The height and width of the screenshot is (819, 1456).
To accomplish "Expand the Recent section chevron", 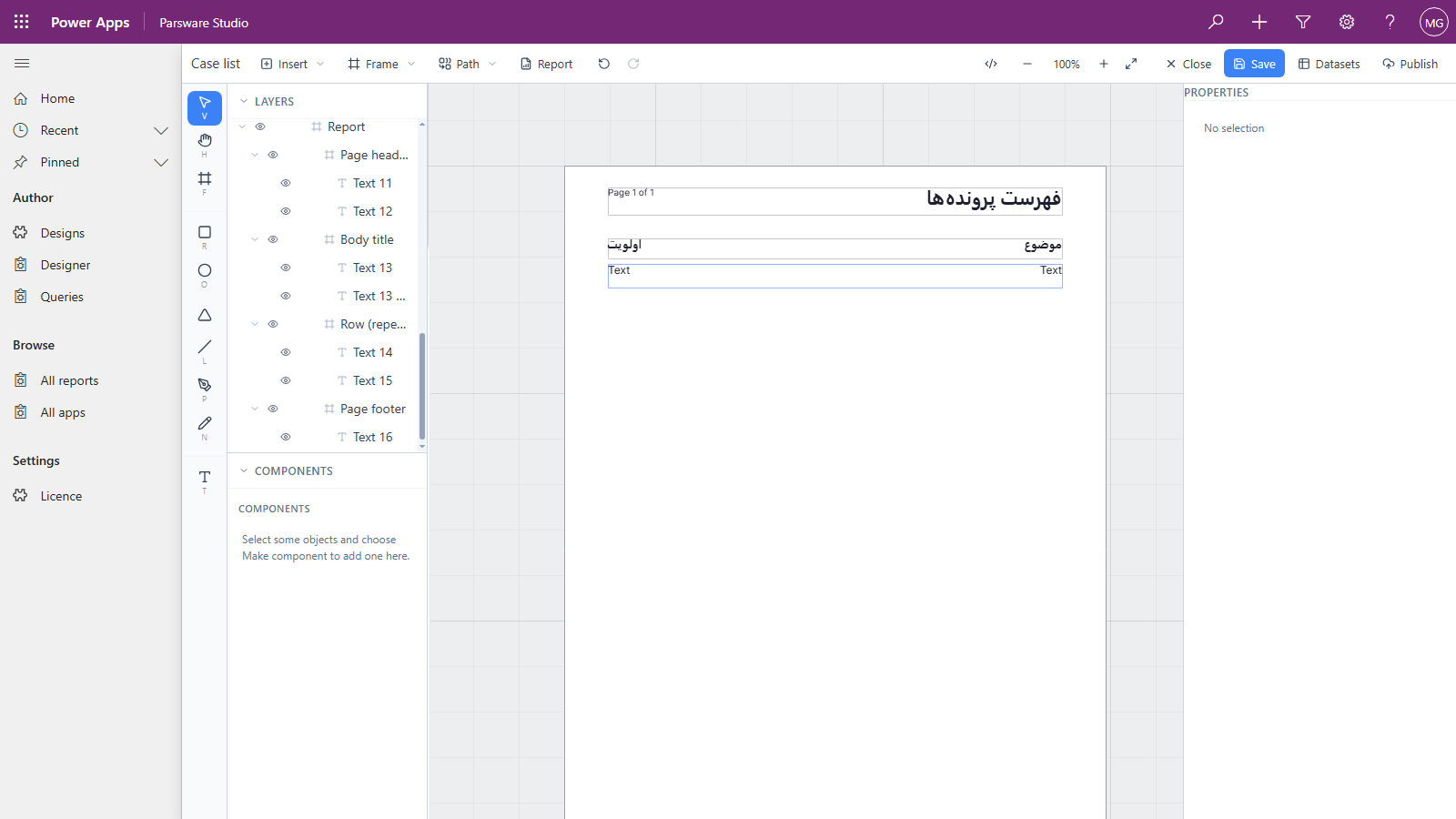I will pos(161,130).
